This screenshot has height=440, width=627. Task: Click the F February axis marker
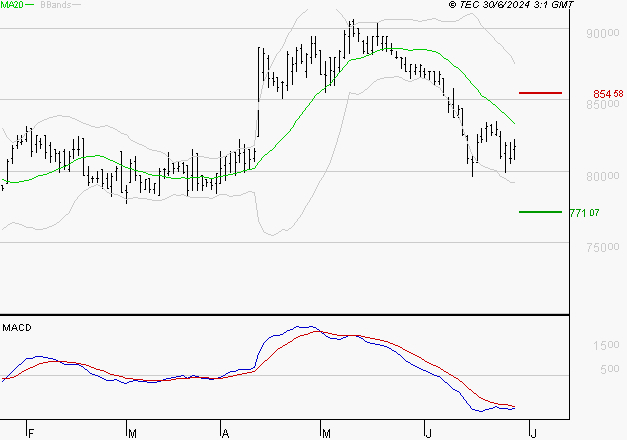pos(31,433)
